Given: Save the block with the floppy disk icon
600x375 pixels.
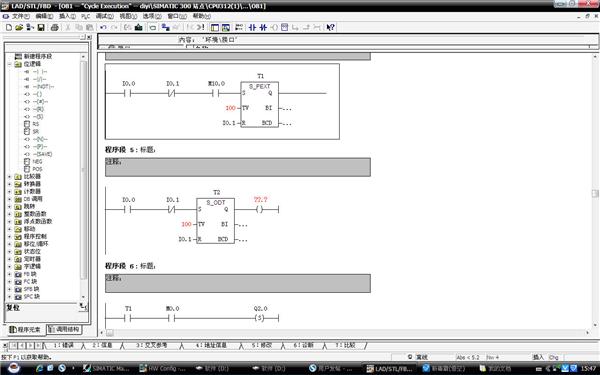Looking at the screenshot, I should pyautogui.click(x=41, y=27).
